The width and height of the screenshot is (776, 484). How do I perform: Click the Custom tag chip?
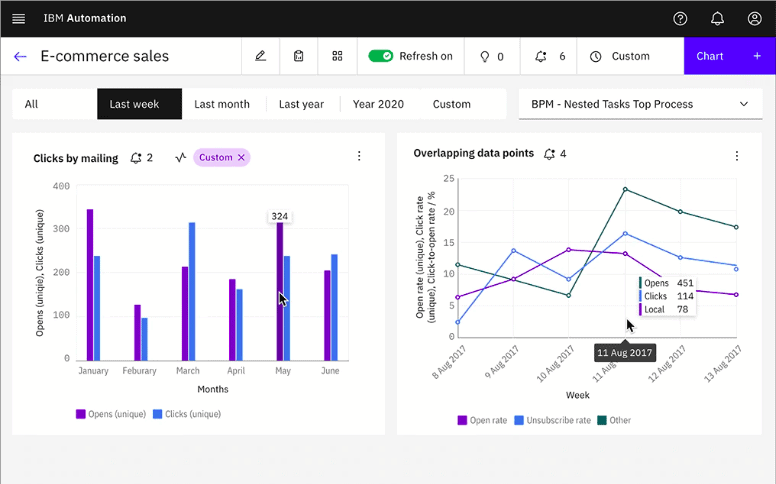tap(222, 157)
